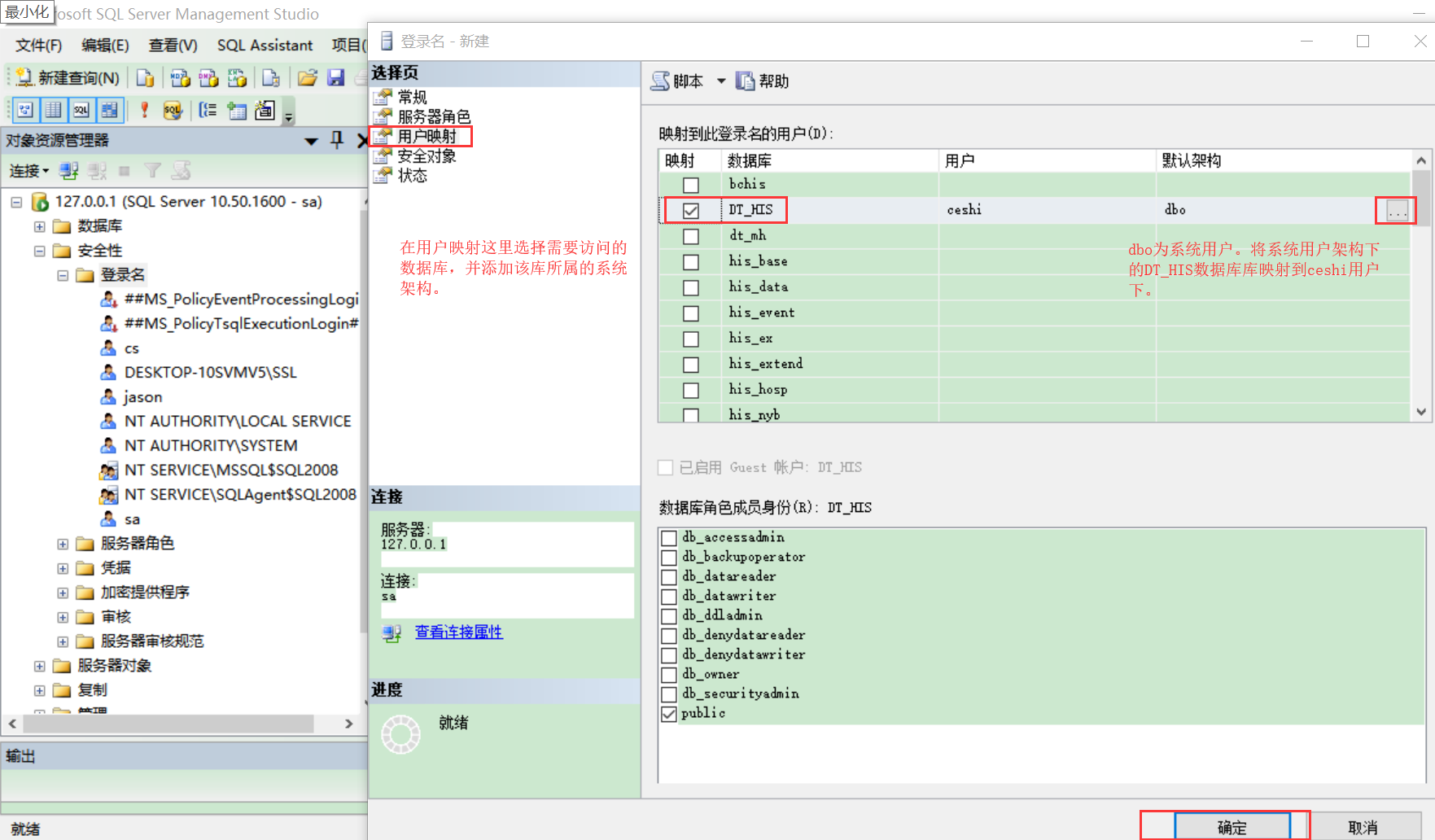The width and height of the screenshot is (1435, 840).
Task: Pin the 对象资源管理器 panel
Action: (337, 140)
